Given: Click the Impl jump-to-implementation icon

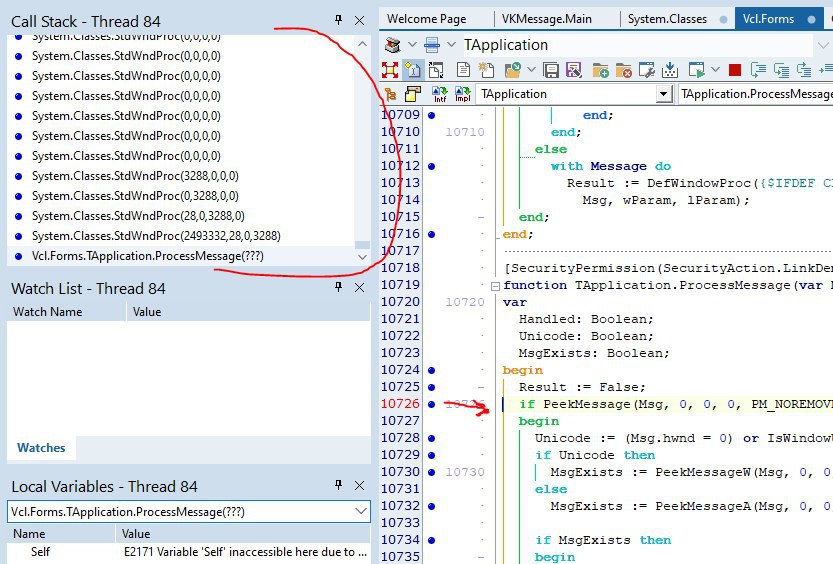Looking at the screenshot, I should click(463, 94).
